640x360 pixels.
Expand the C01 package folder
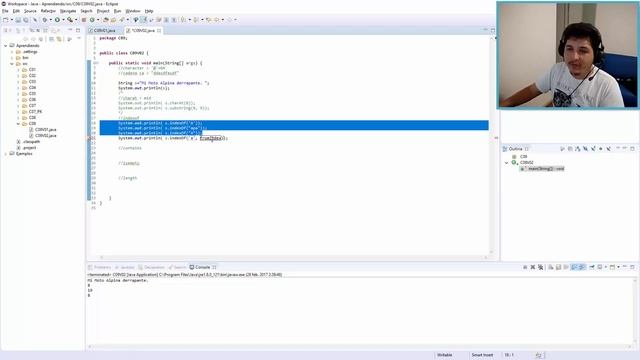point(18,70)
